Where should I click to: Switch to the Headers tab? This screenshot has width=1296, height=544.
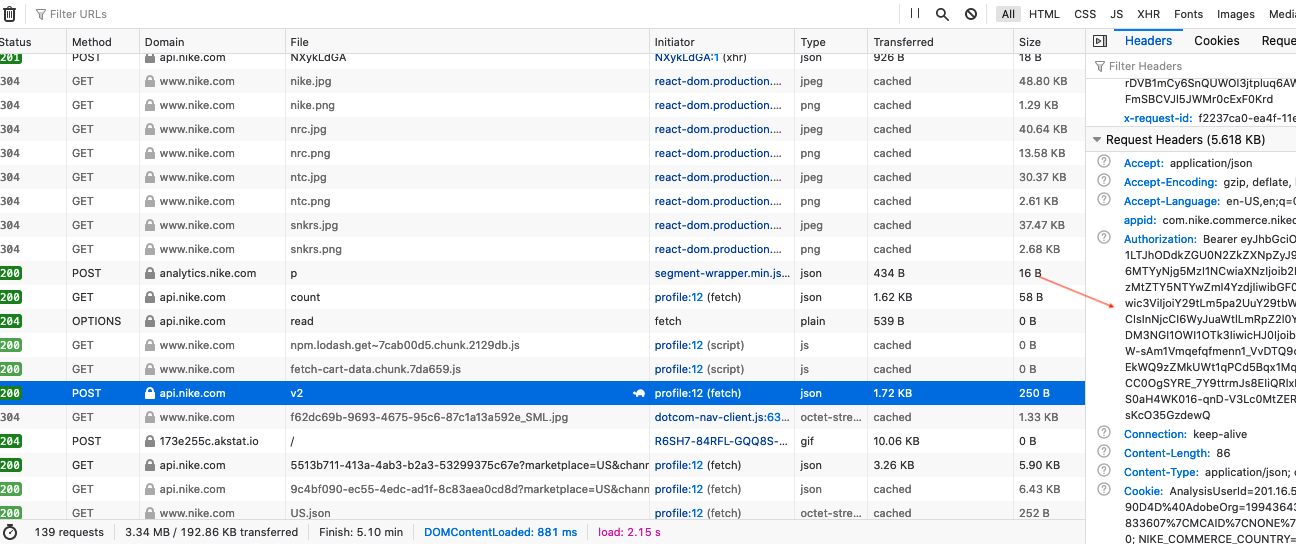point(1148,41)
